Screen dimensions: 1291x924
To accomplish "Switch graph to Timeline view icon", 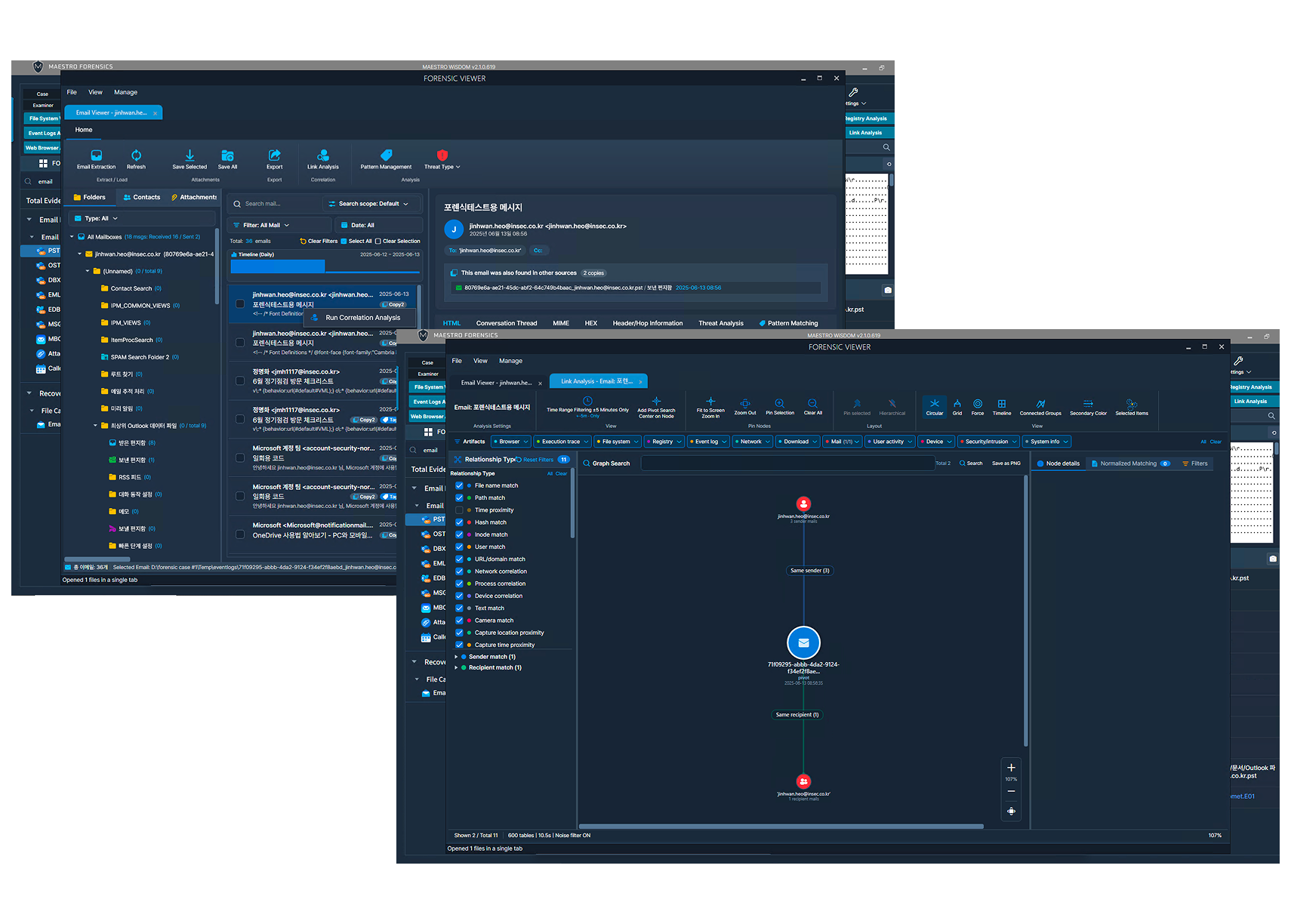I will point(1002,403).
